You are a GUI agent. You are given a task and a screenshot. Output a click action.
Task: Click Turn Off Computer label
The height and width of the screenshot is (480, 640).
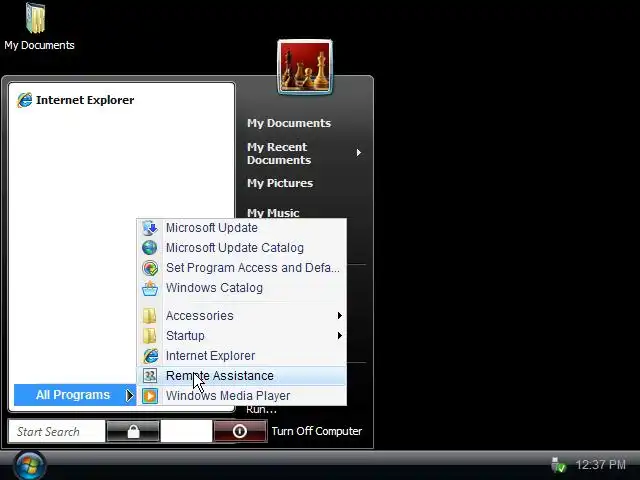(x=317, y=431)
